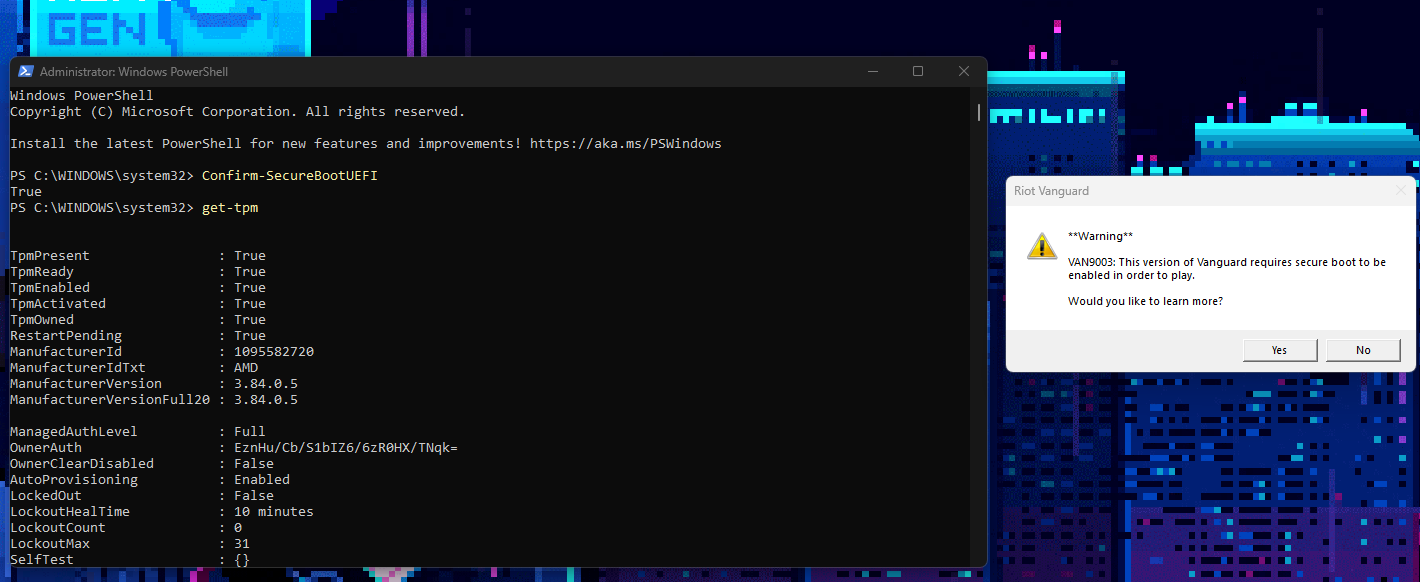The width and height of the screenshot is (1420, 582).
Task: Click the TpmReady row
Action: pos(138,272)
